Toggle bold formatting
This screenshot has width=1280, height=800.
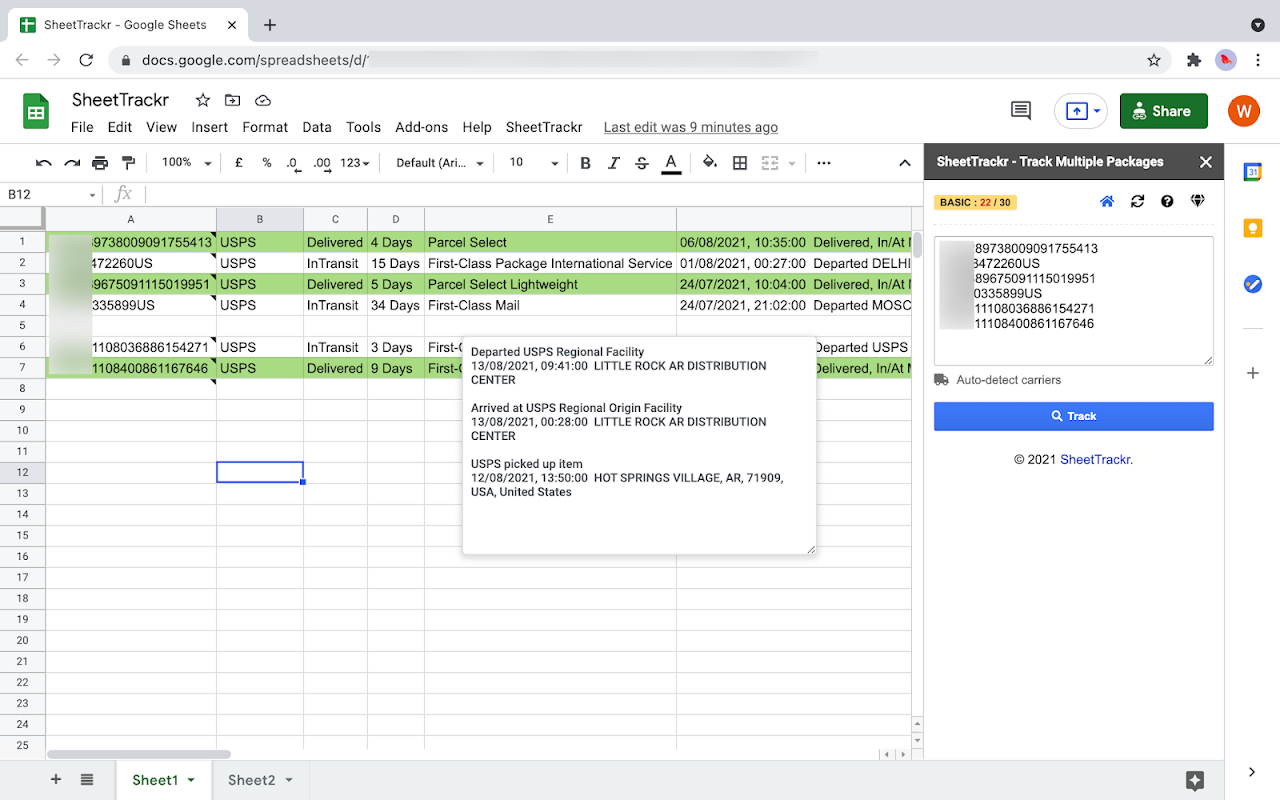(586, 163)
